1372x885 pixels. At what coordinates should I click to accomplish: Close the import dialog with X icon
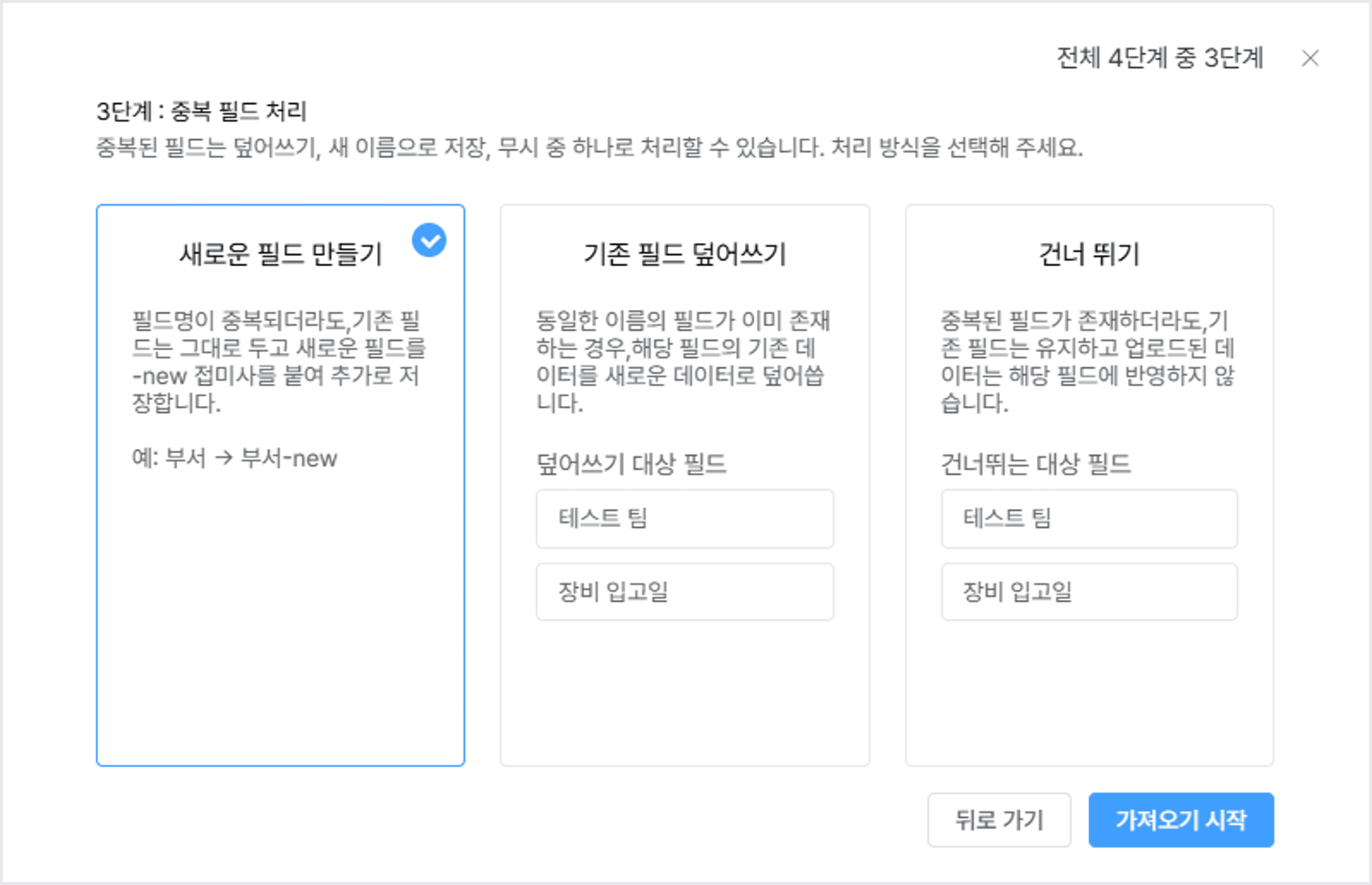pos(1309,58)
